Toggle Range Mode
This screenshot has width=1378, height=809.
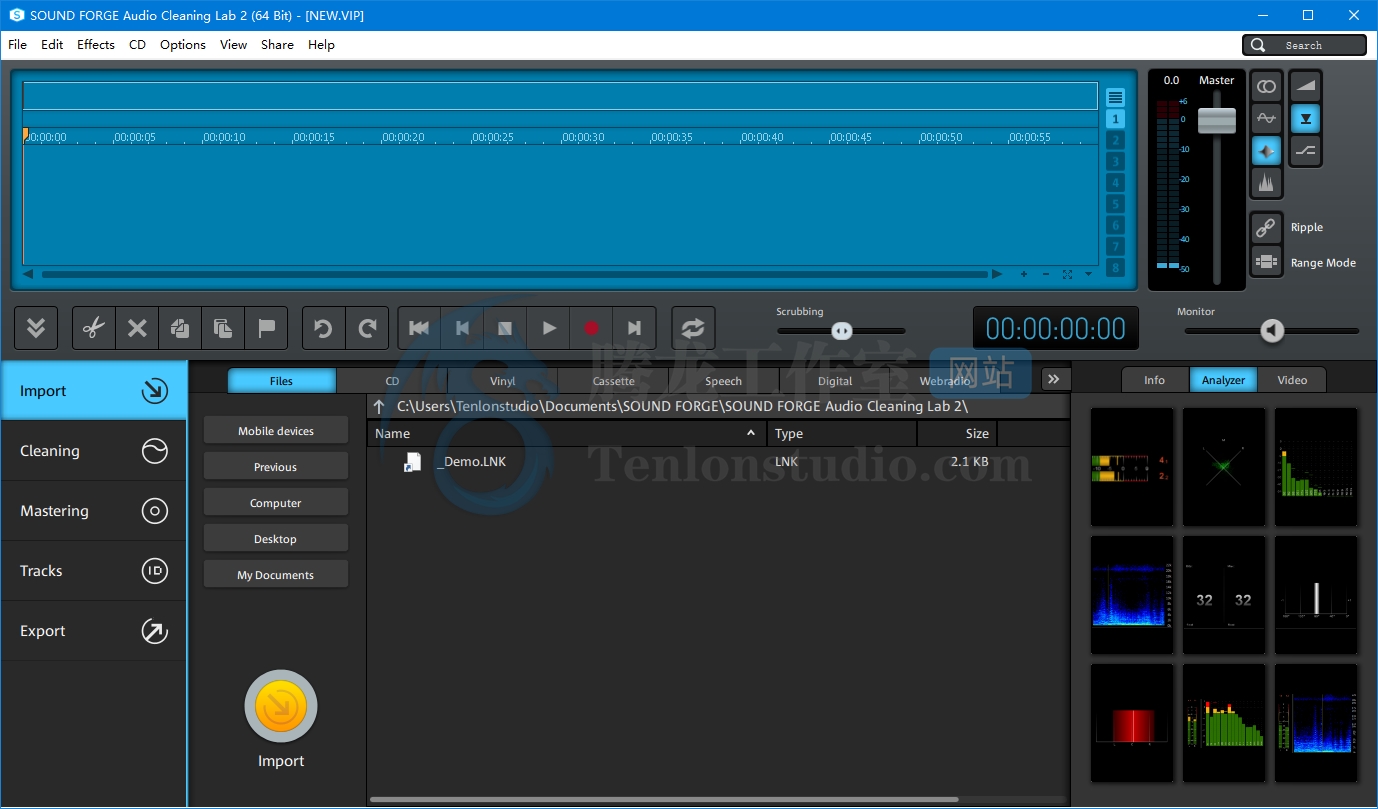click(1266, 262)
